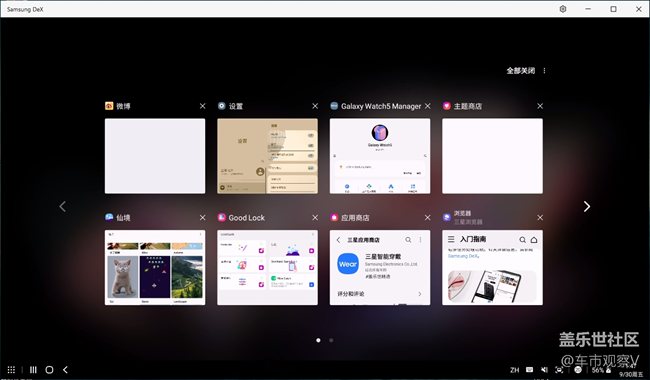
Task: Click the Galaxy Watch5 Manager title label
Action: pos(381,106)
